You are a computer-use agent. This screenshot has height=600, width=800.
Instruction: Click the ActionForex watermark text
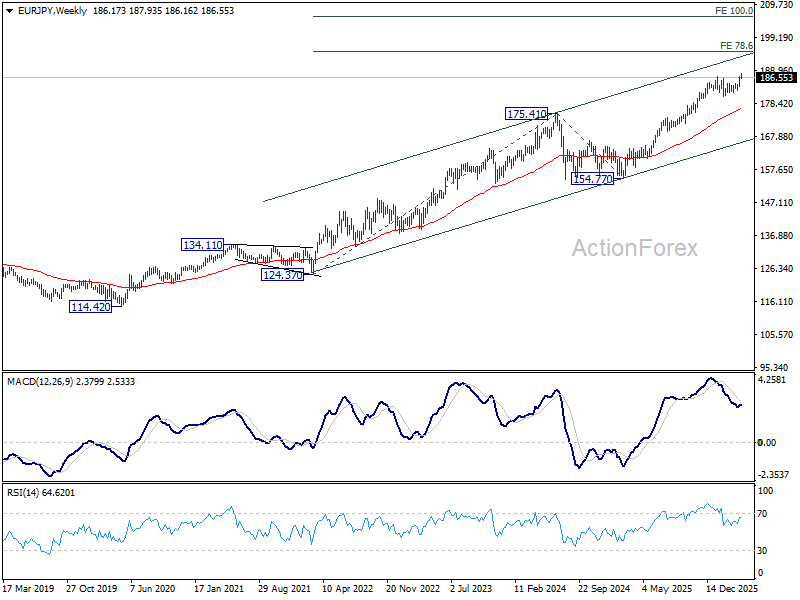pyautogui.click(x=635, y=248)
